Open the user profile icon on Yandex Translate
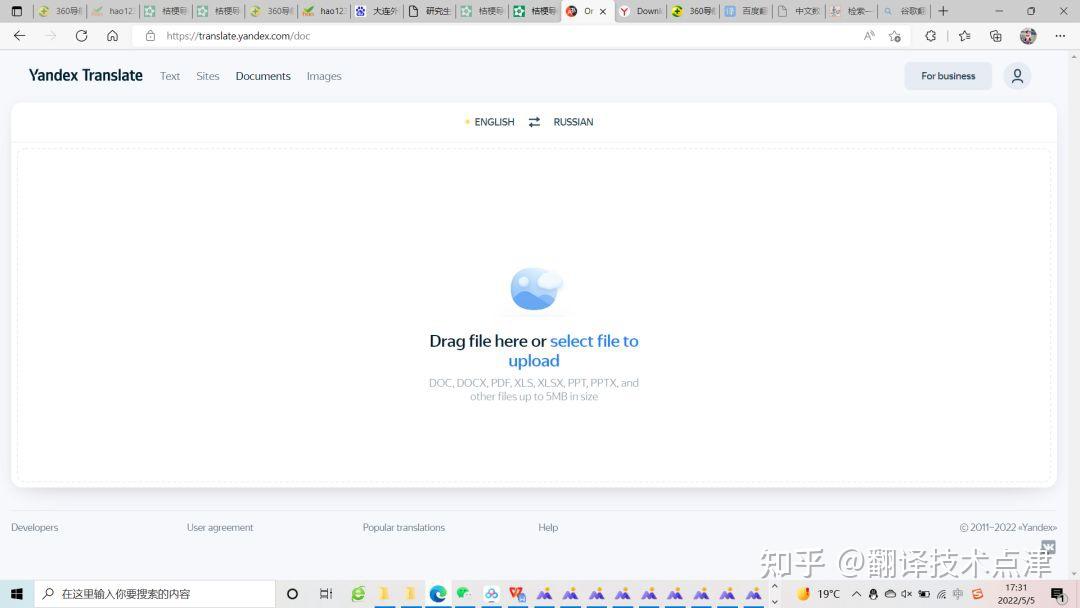Viewport: 1080px width, 608px height. 1017,76
